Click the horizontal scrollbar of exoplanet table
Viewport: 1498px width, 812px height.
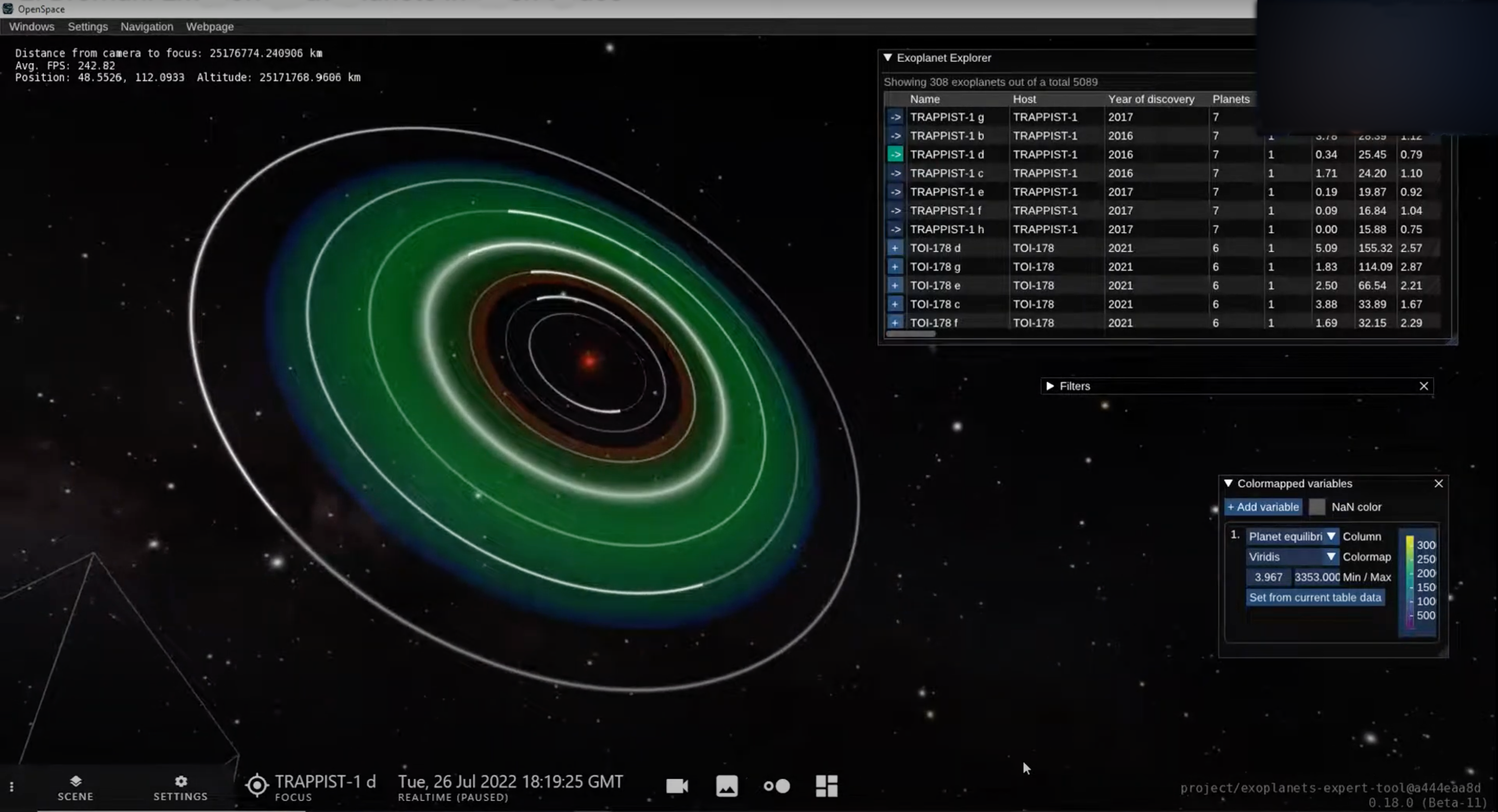pos(911,334)
